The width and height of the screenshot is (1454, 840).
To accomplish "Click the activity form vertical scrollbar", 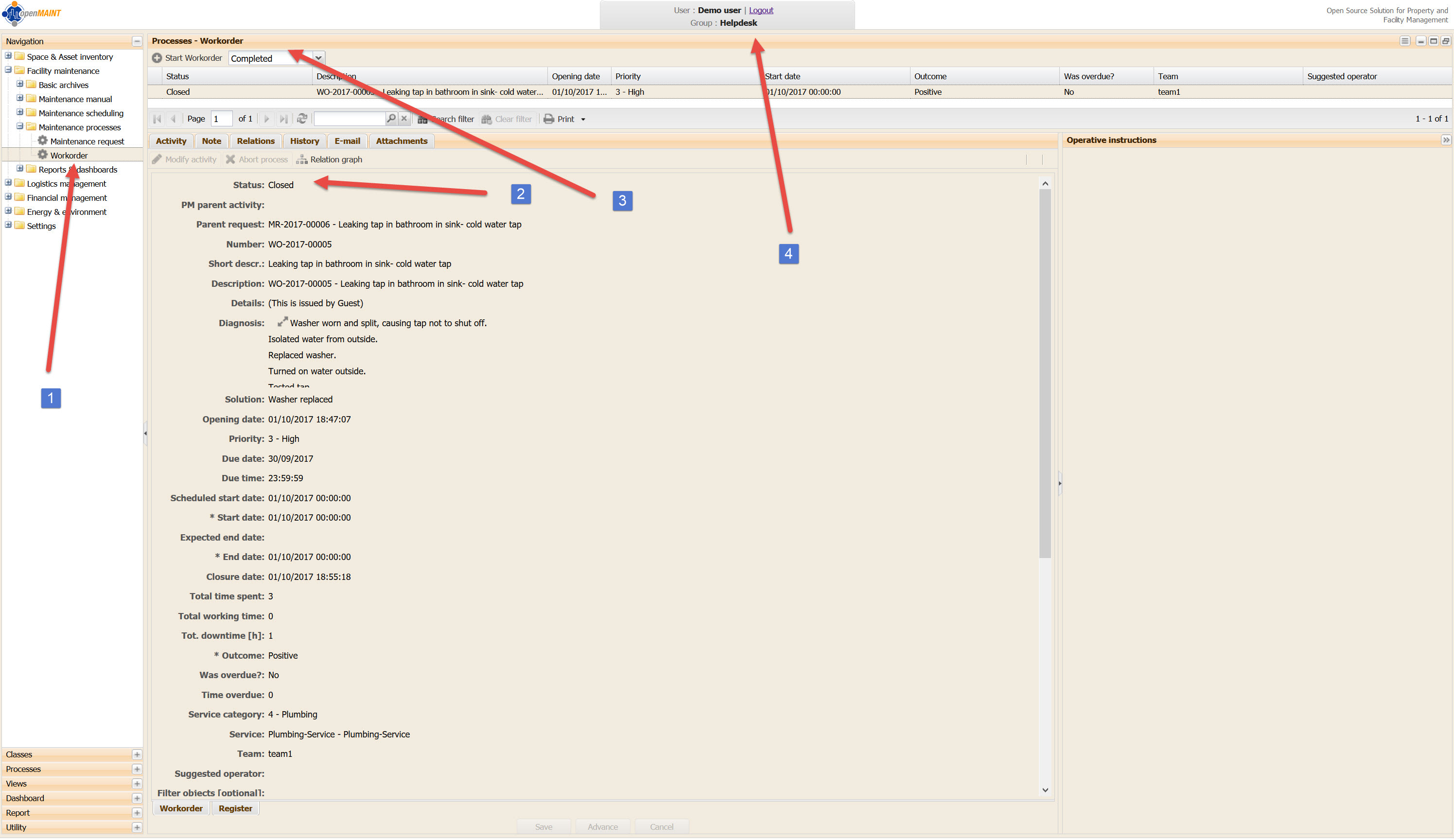I will [x=1045, y=369].
